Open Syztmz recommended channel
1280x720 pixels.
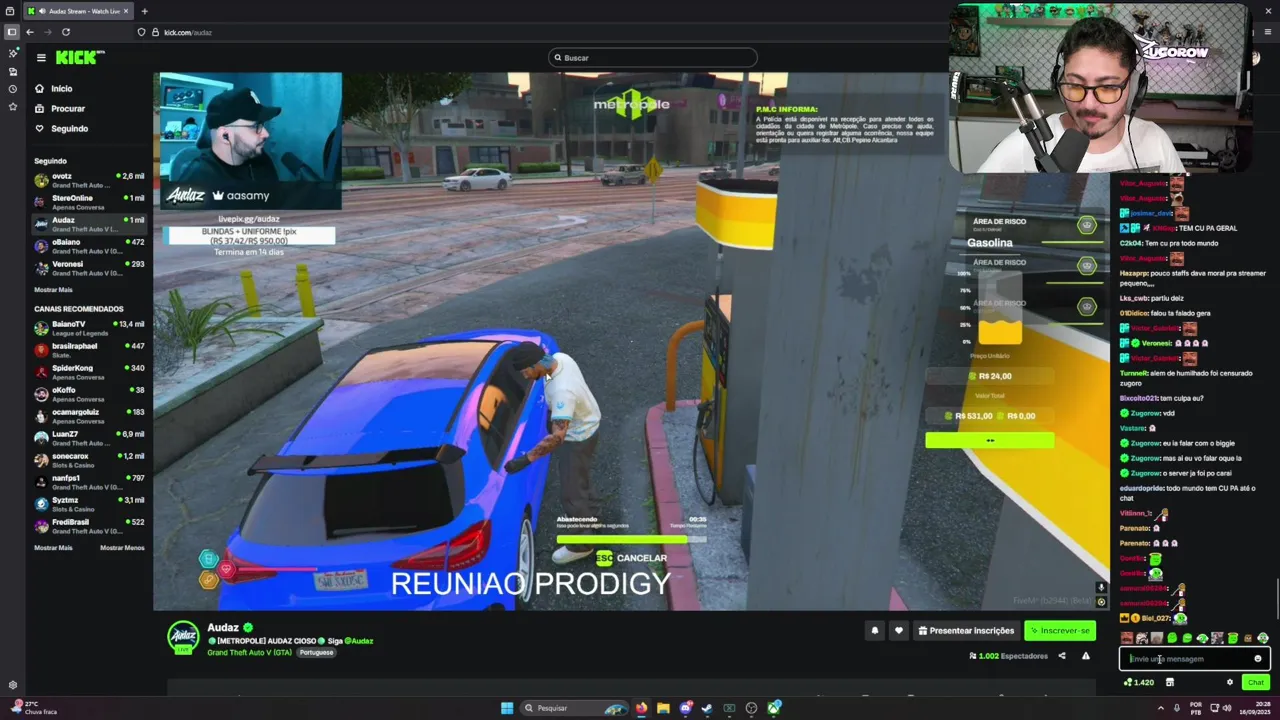[88, 504]
